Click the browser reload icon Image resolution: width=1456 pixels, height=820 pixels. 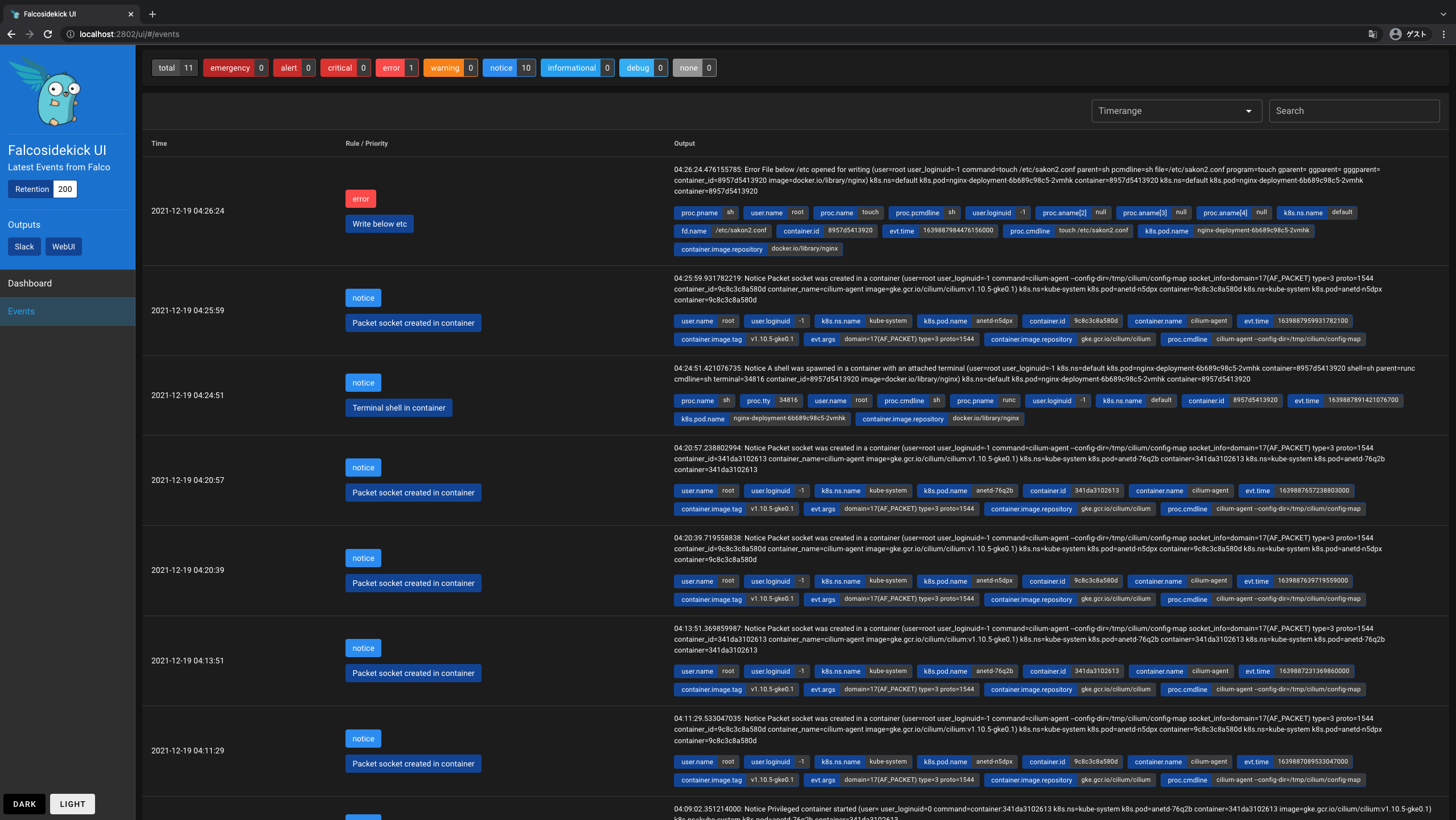pos(48,34)
